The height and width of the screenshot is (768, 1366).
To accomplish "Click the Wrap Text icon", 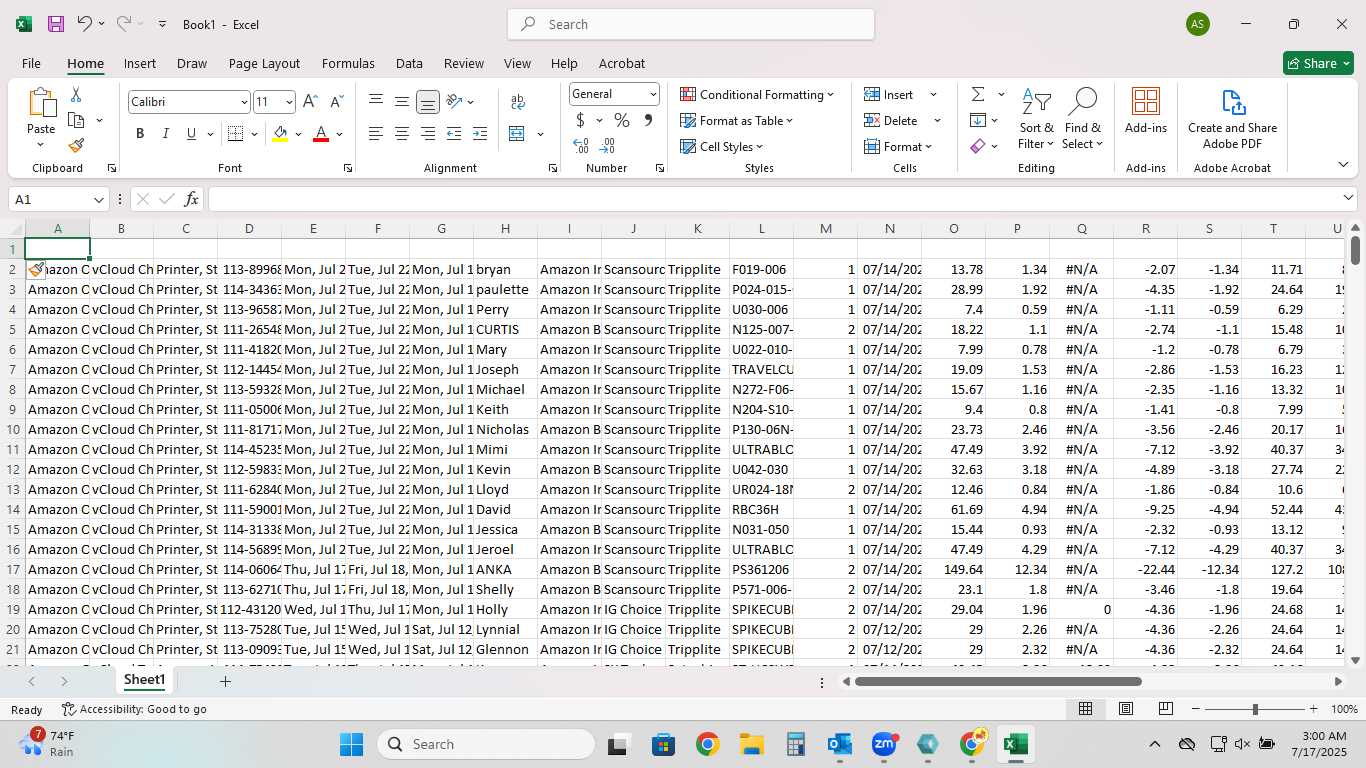I will click(518, 101).
